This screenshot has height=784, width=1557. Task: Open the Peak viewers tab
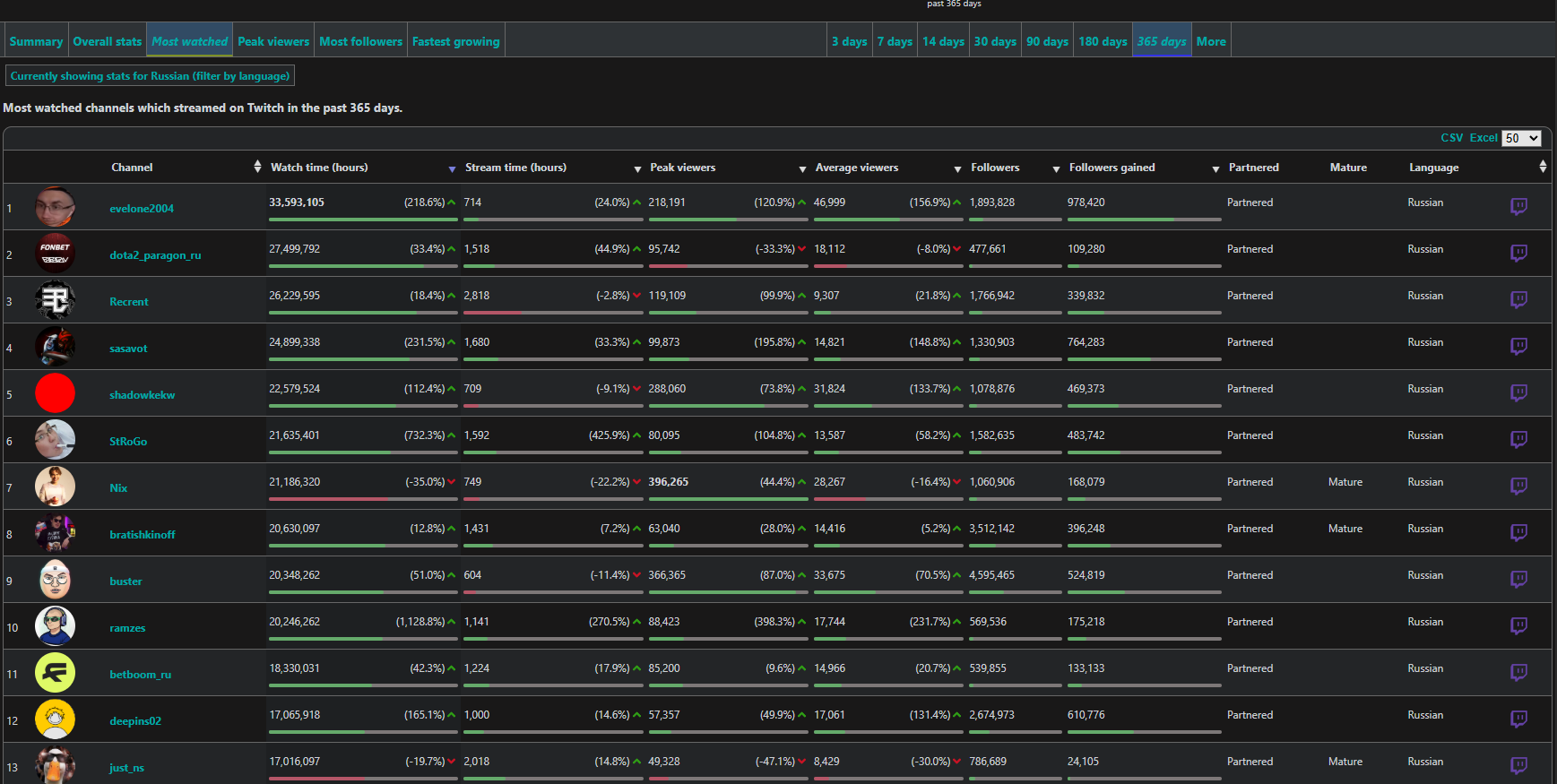273,41
